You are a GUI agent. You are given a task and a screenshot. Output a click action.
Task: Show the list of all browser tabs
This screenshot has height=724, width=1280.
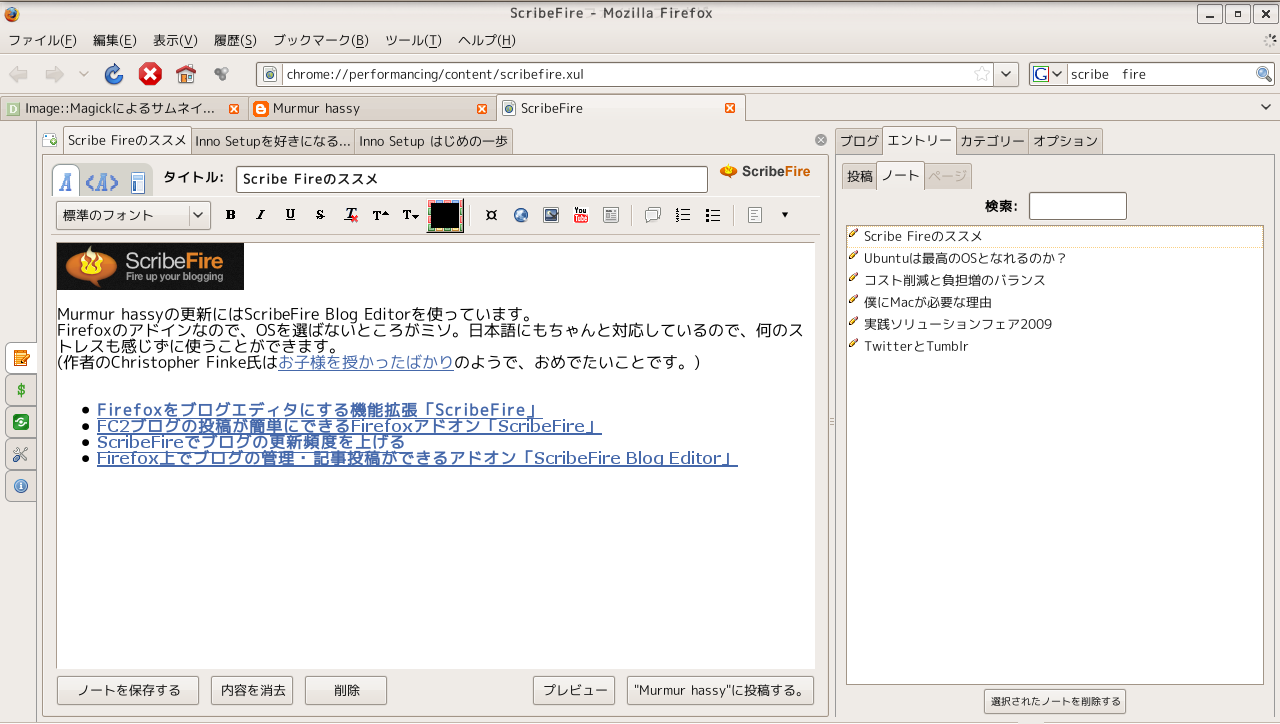click(1267, 108)
